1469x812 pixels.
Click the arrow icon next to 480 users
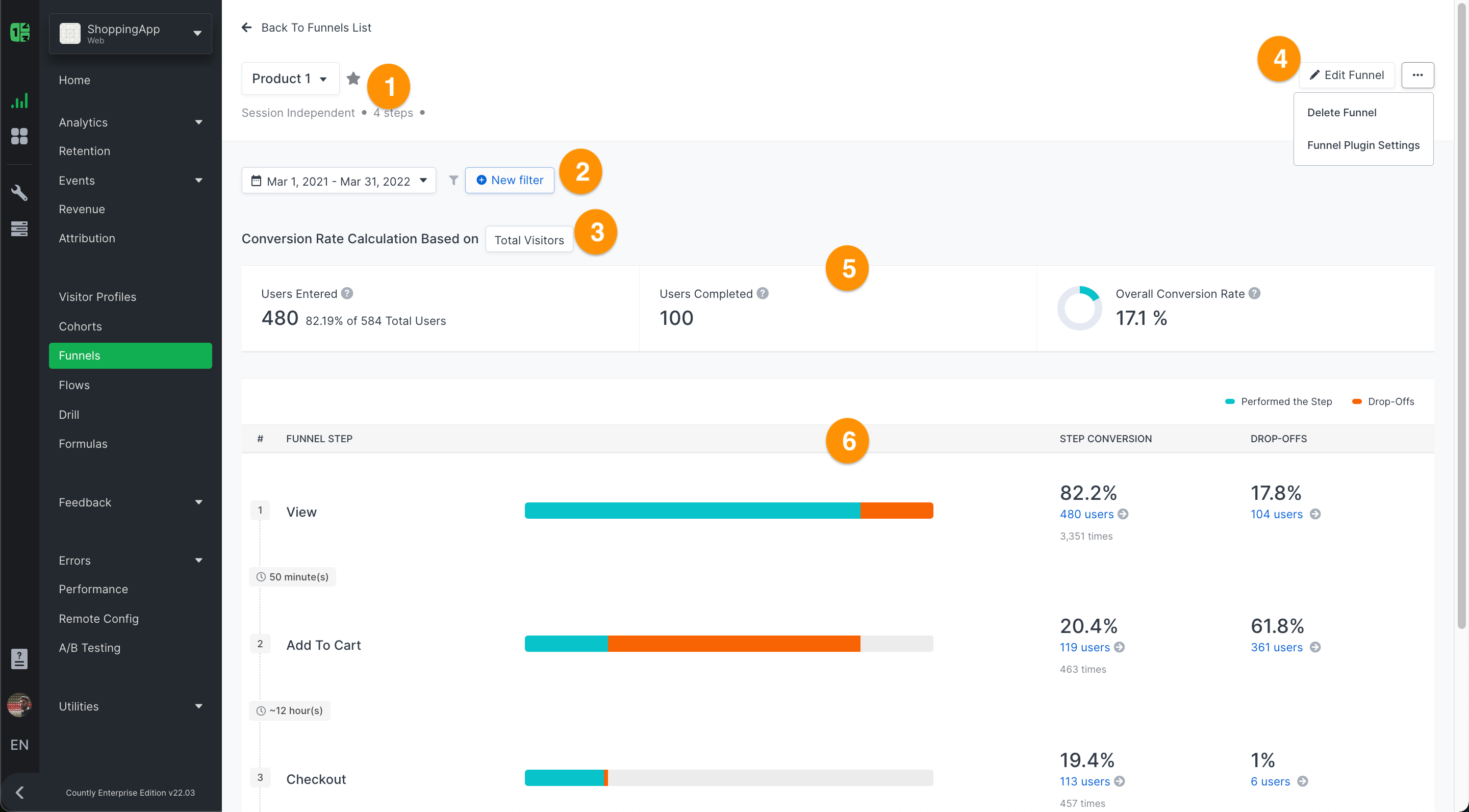(x=1123, y=514)
